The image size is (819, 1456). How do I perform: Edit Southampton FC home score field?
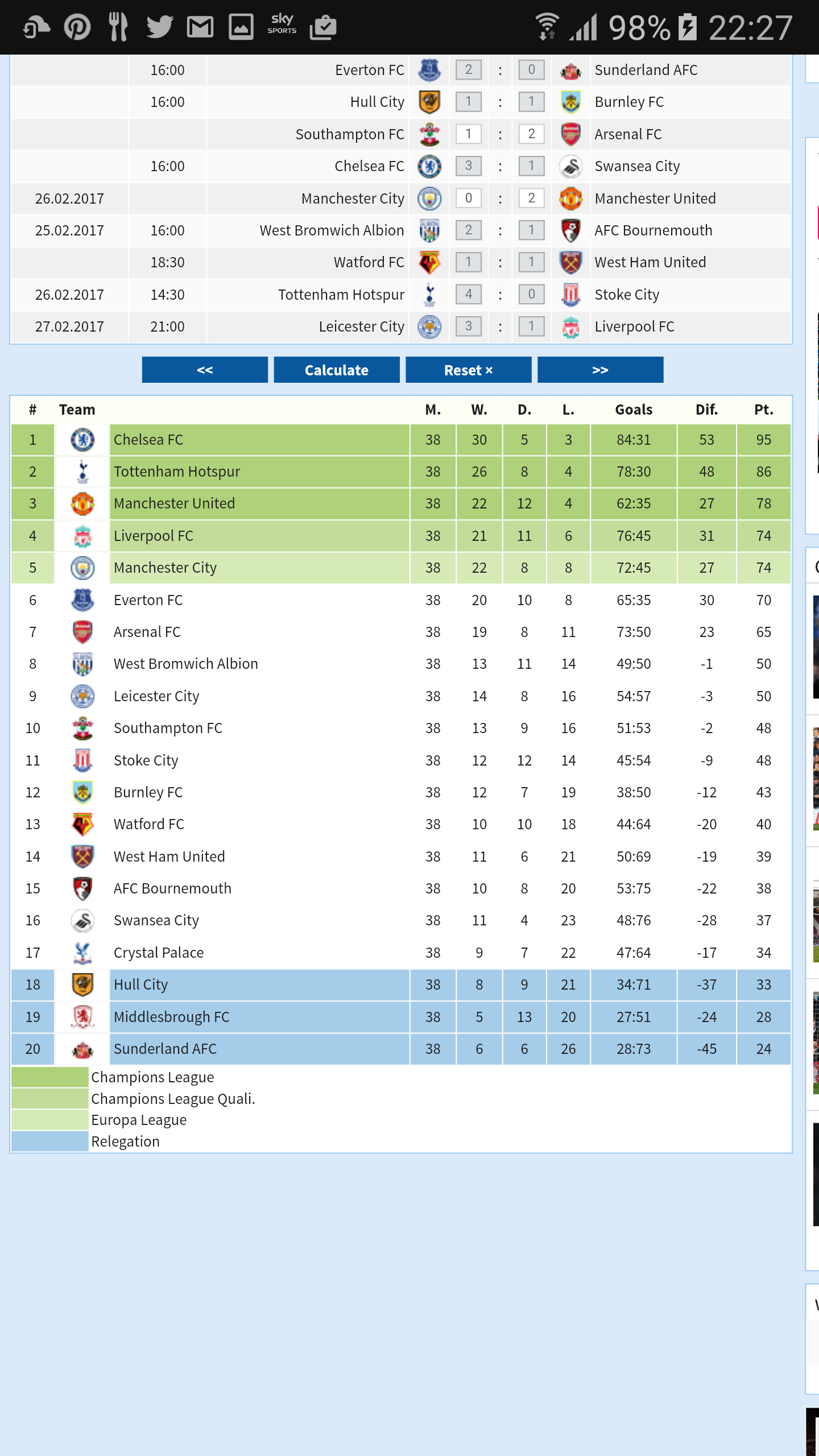(x=469, y=134)
